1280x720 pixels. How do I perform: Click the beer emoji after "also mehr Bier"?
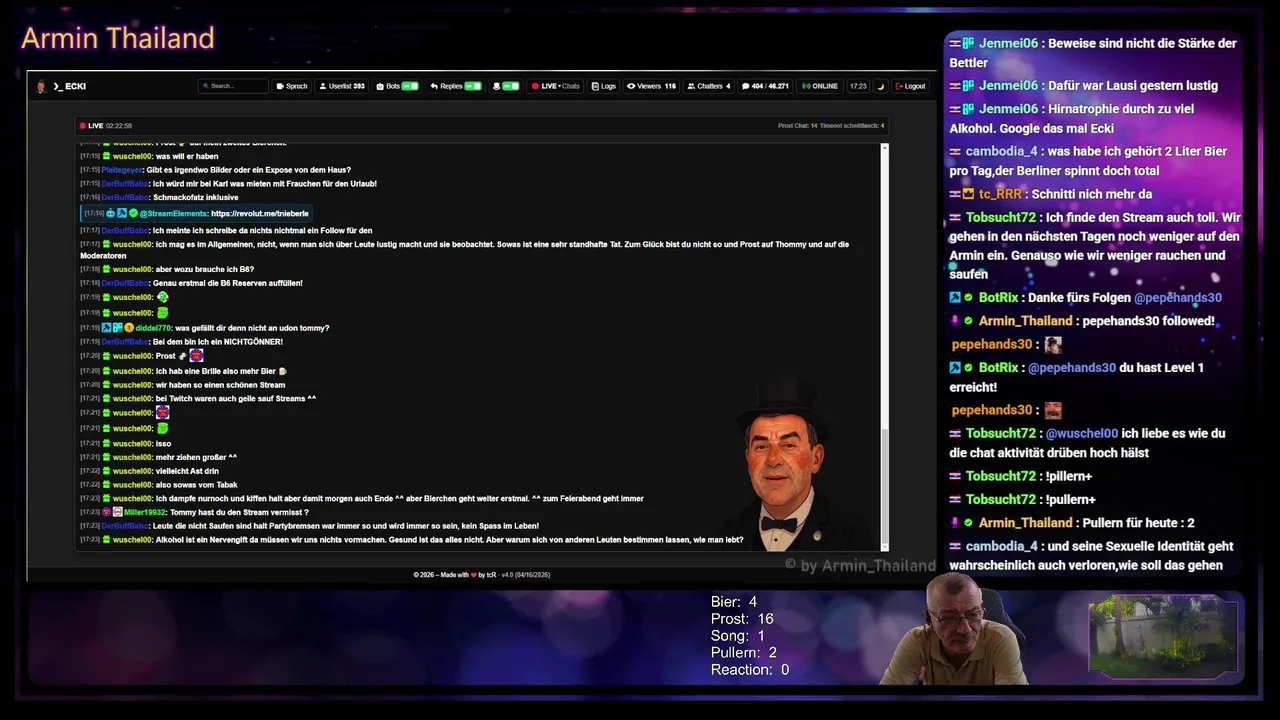click(282, 371)
